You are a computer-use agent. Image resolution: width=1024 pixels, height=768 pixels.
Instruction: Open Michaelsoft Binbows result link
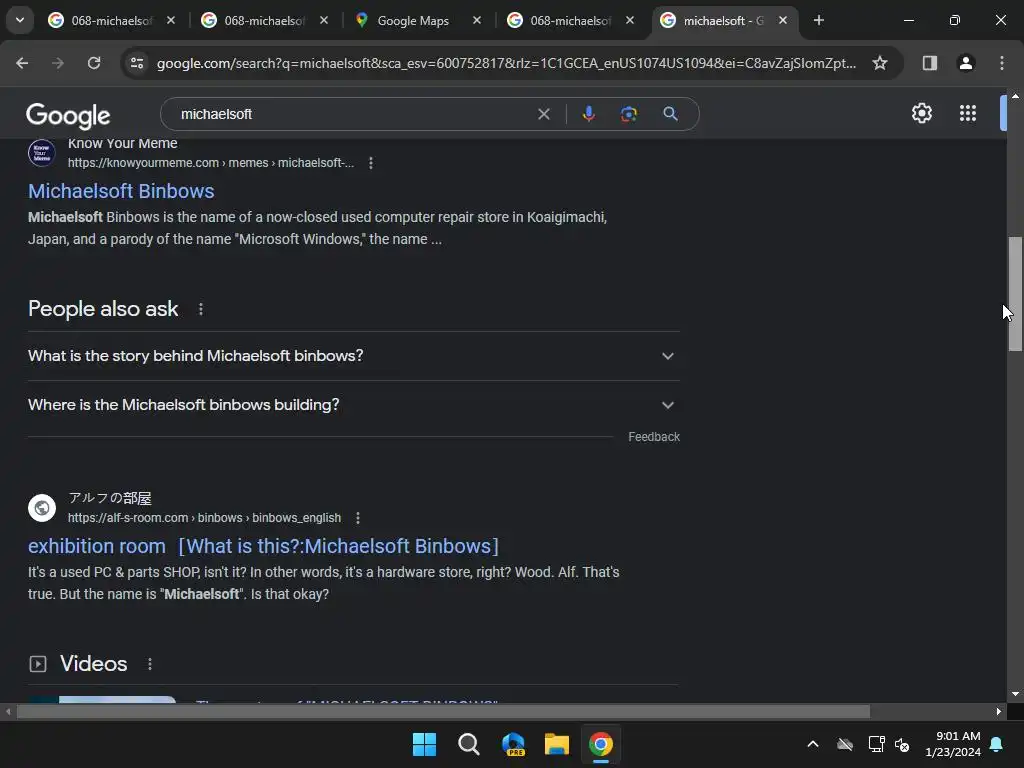(x=121, y=191)
